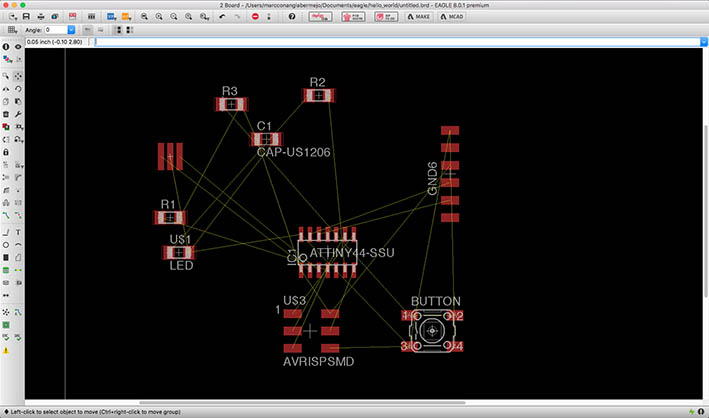Screen dimensions: 709x418
Task: Select the Mirror tool
Action: [6, 89]
